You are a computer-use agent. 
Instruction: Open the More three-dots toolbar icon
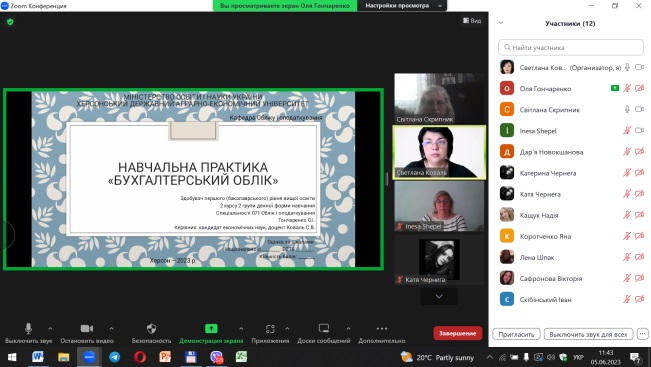[x=382, y=329]
